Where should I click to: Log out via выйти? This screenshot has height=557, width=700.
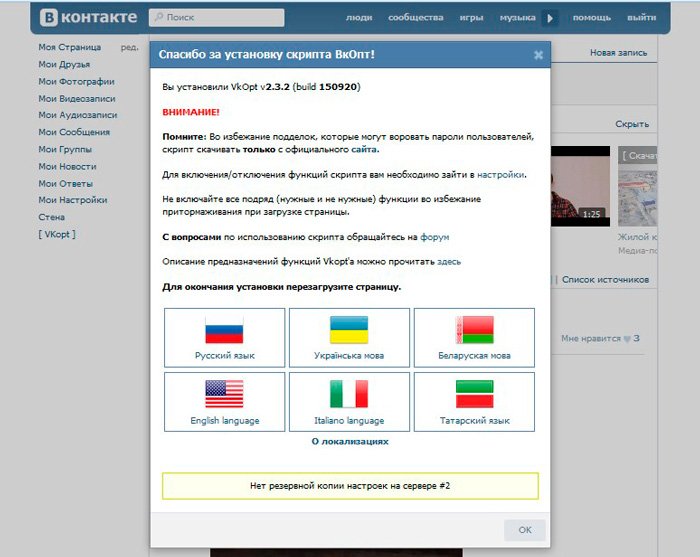coord(642,17)
